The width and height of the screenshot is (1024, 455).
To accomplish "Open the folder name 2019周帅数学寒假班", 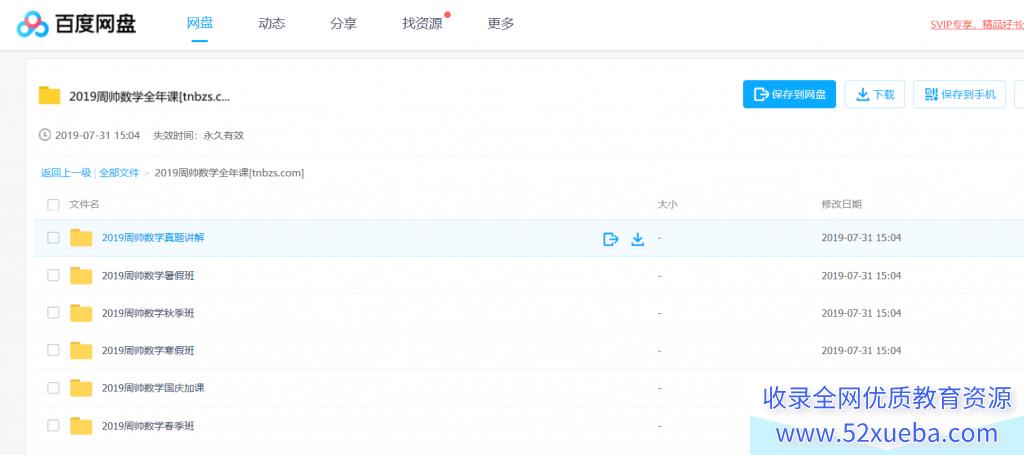I will coord(148,351).
